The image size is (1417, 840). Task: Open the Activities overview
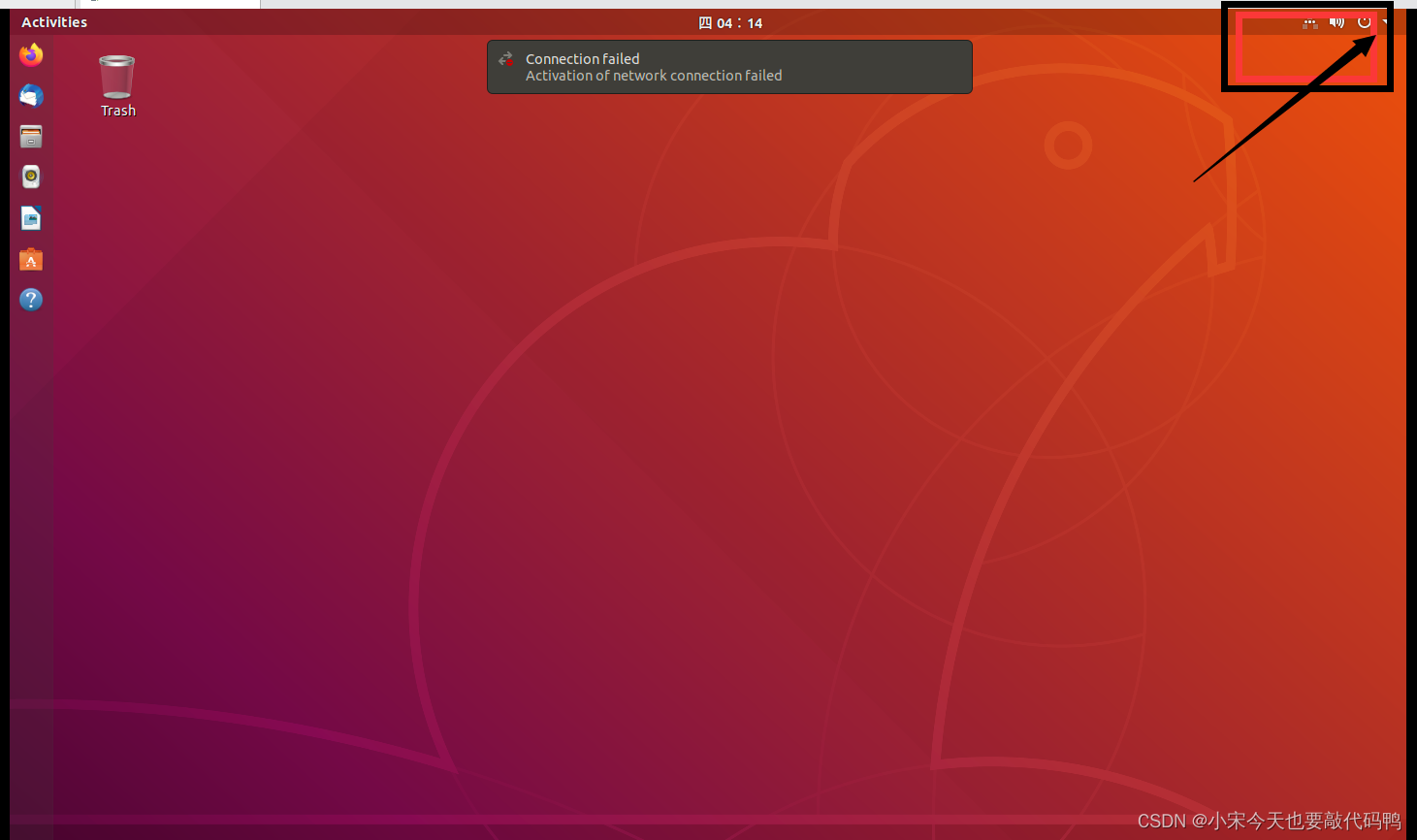(53, 21)
